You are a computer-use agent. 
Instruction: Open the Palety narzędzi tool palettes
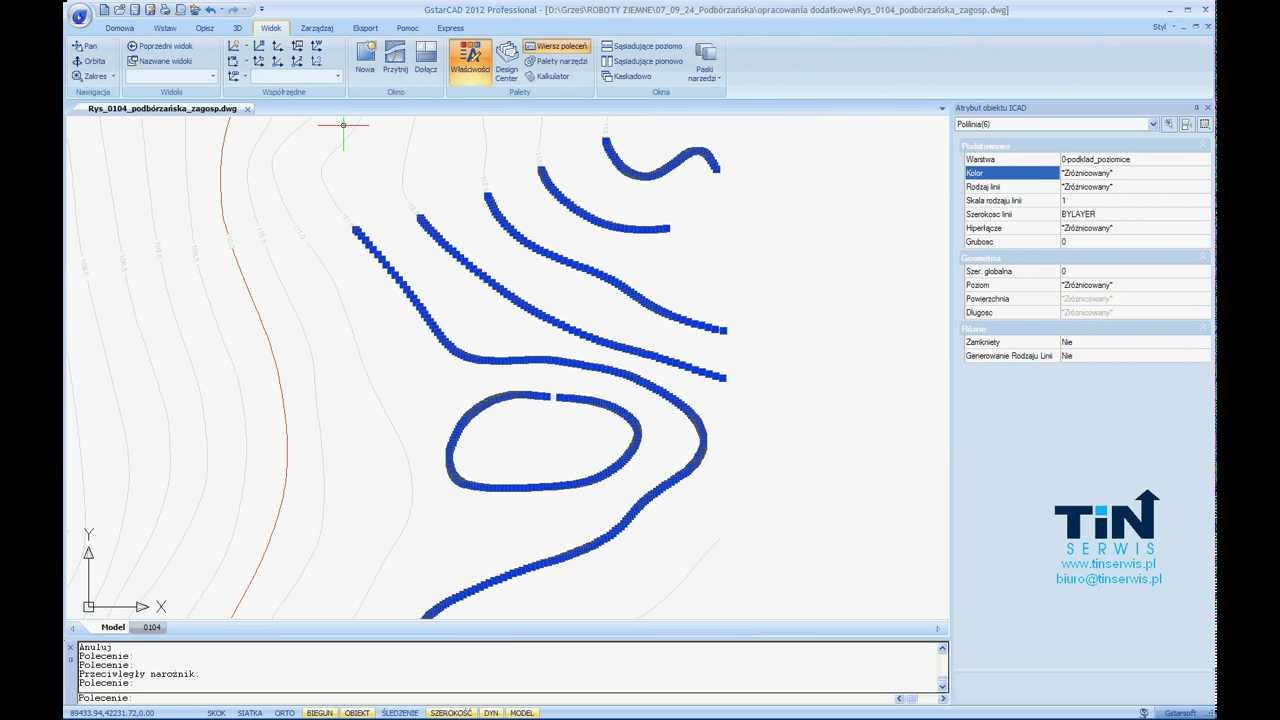tap(556, 61)
